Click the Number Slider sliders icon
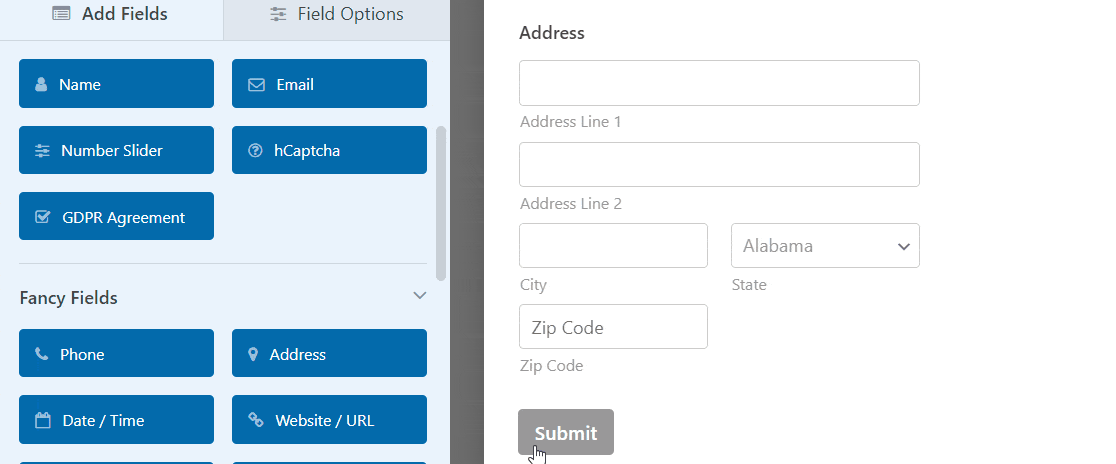Image resolution: width=1116 pixels, height=464 pixels. click(42, 151)
